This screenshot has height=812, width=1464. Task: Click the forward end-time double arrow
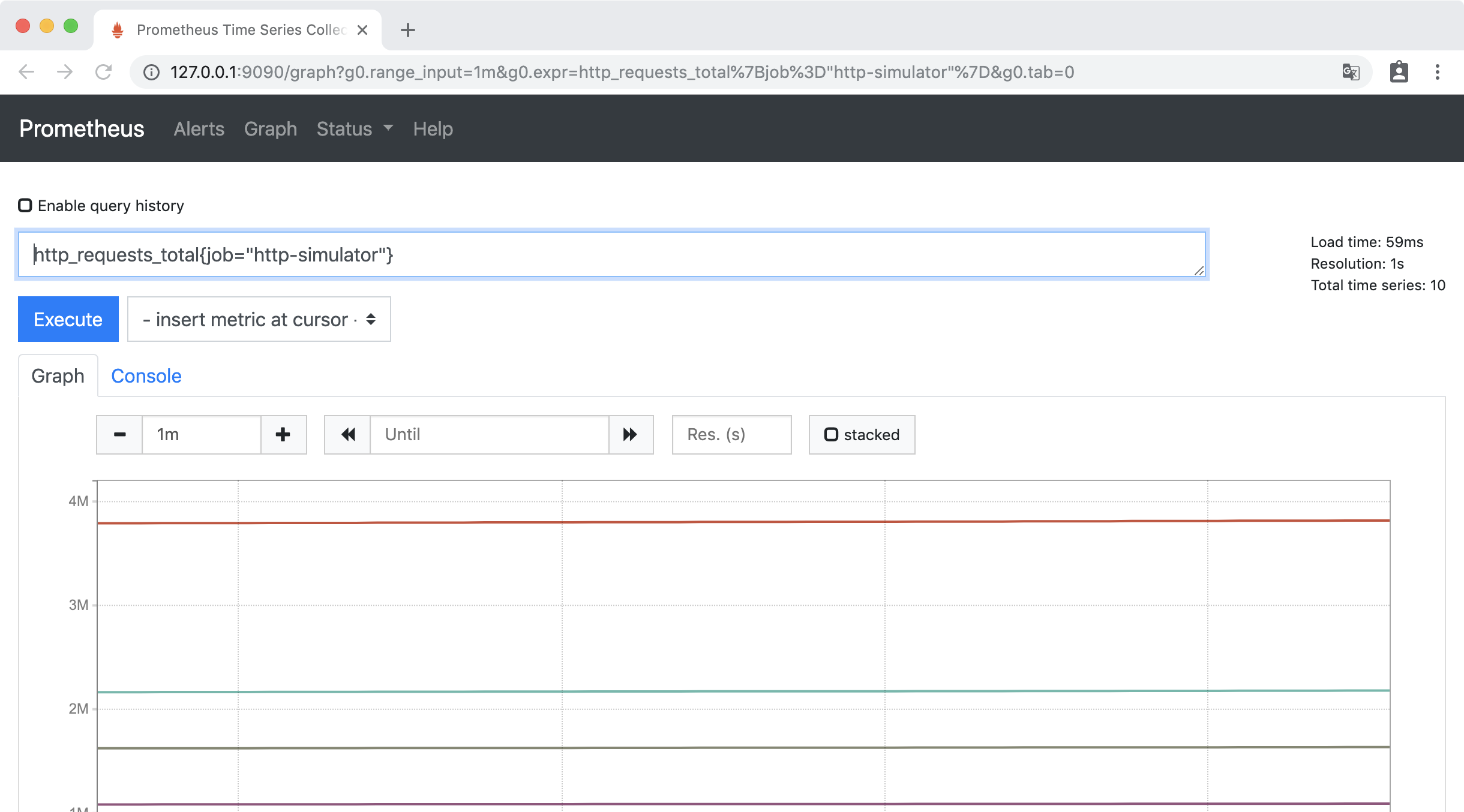pyautogui.click(x=630, y=435)
